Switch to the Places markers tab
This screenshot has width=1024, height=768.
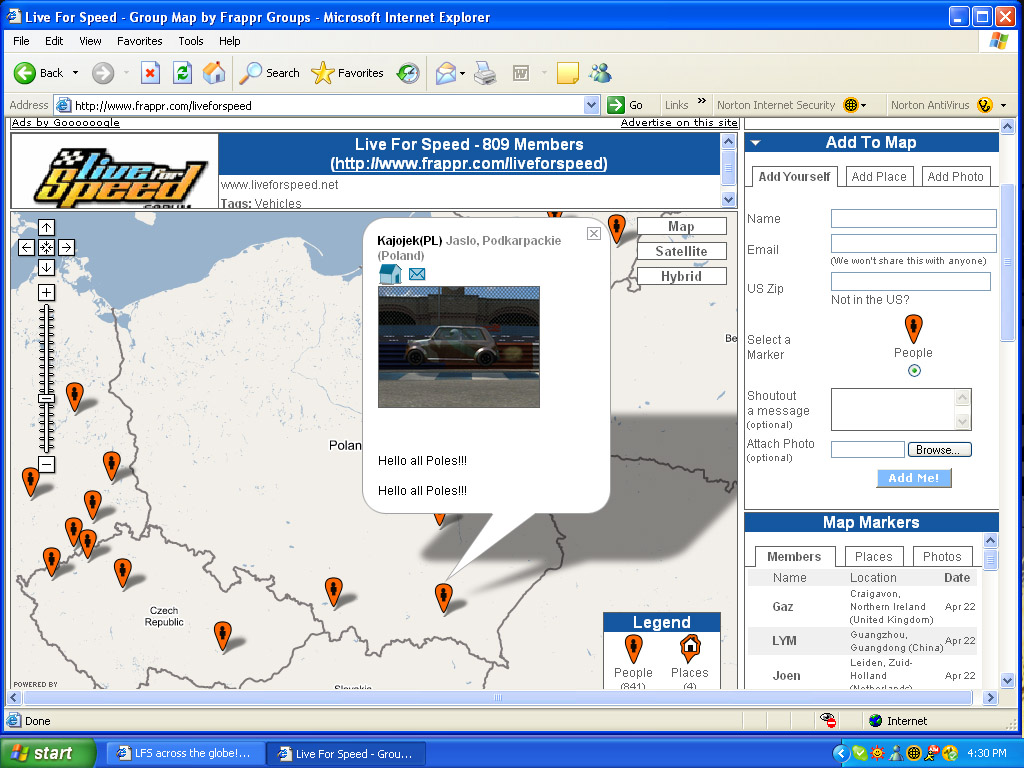pos(873,556)
